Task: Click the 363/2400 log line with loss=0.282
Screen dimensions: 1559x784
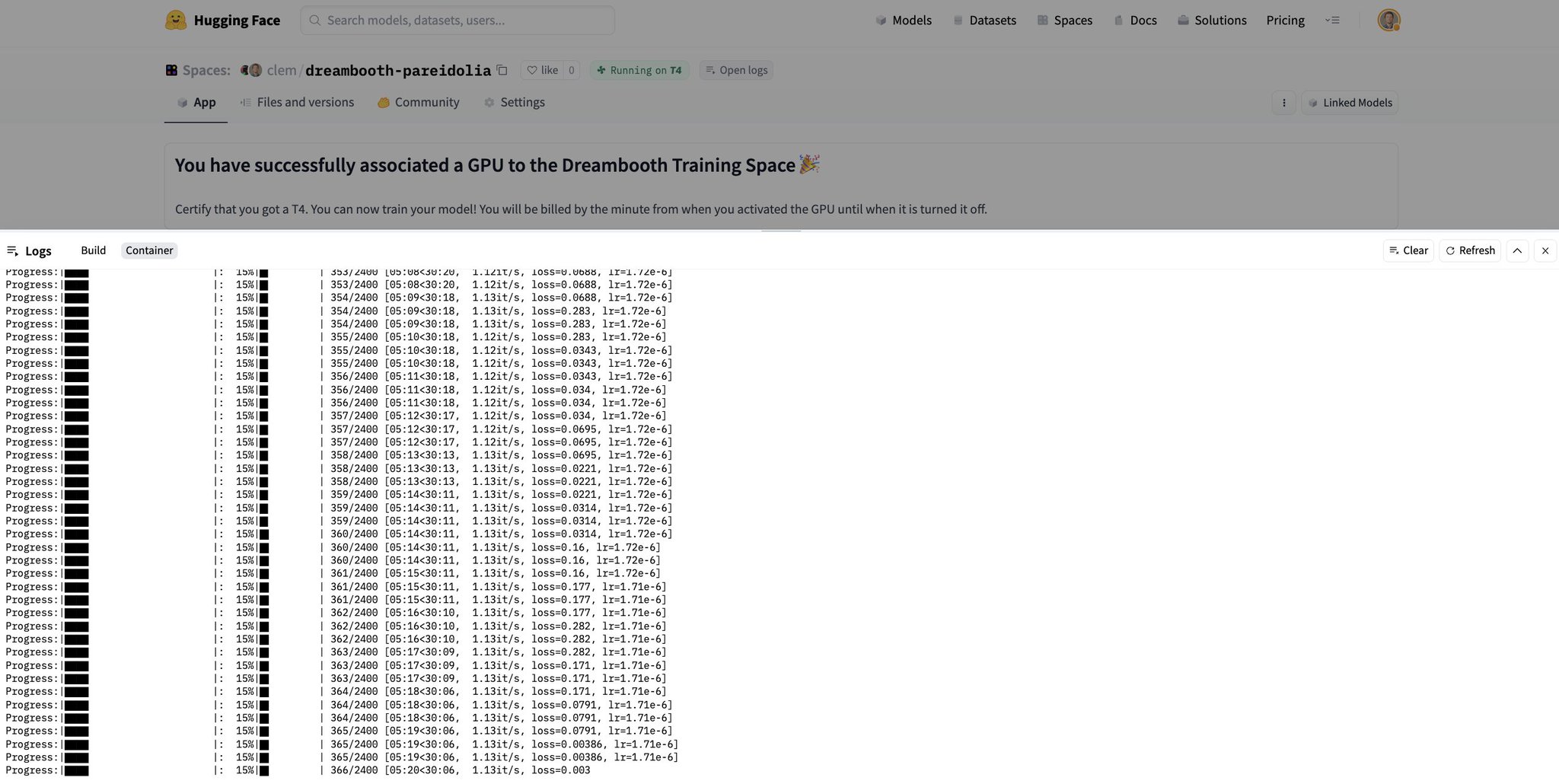Action: pyautogui.click(x=336, y=652)
